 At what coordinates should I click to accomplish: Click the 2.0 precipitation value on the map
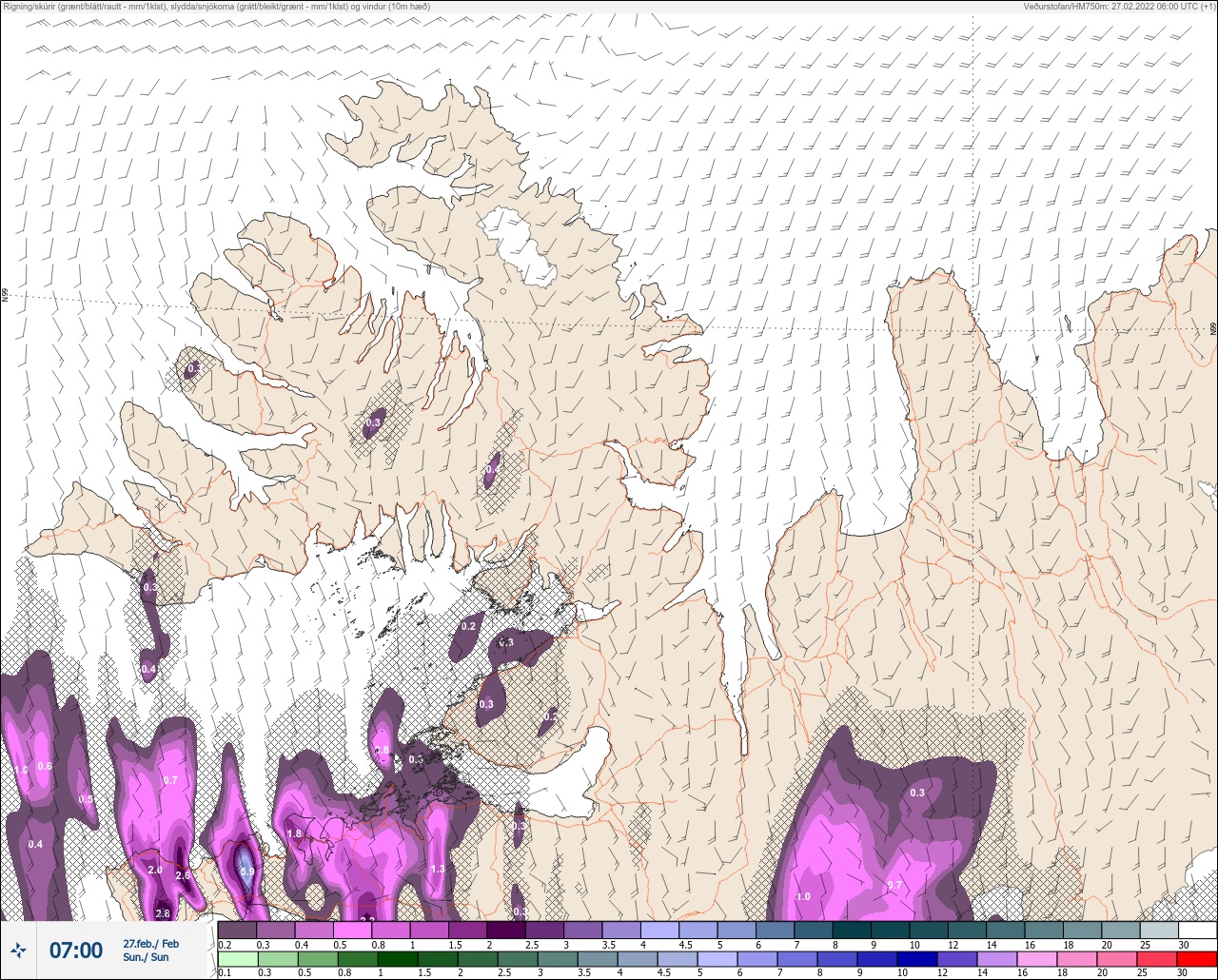[x=155, y=870]
